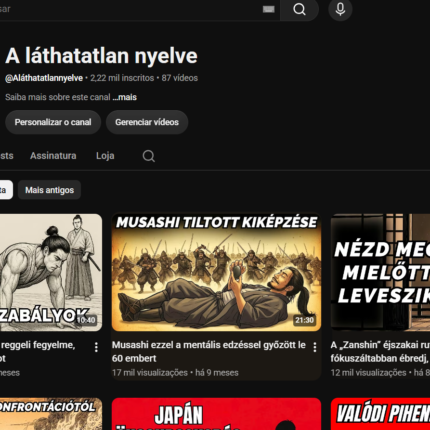This screenshot has height=430, width=430.
Task: Click 17 mil visualizações text
Action: click(x=150, y=373)
